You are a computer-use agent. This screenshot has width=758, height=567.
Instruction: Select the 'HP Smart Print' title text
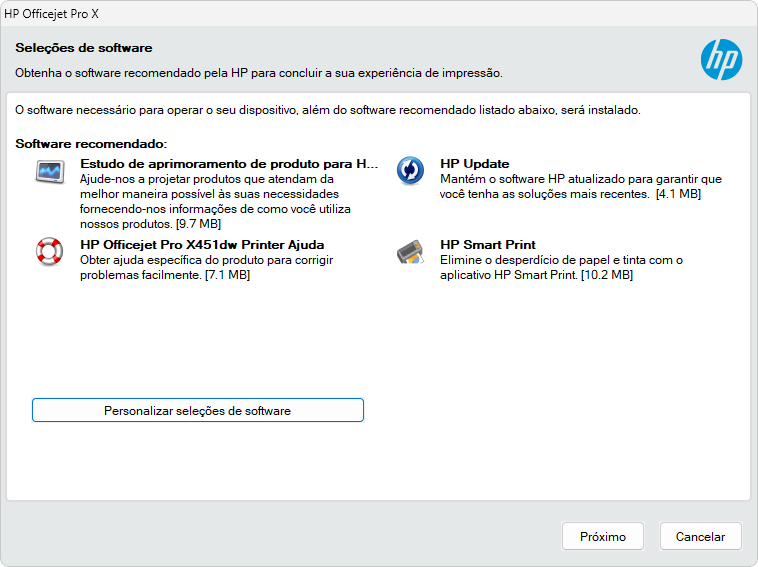pos(487,245)
